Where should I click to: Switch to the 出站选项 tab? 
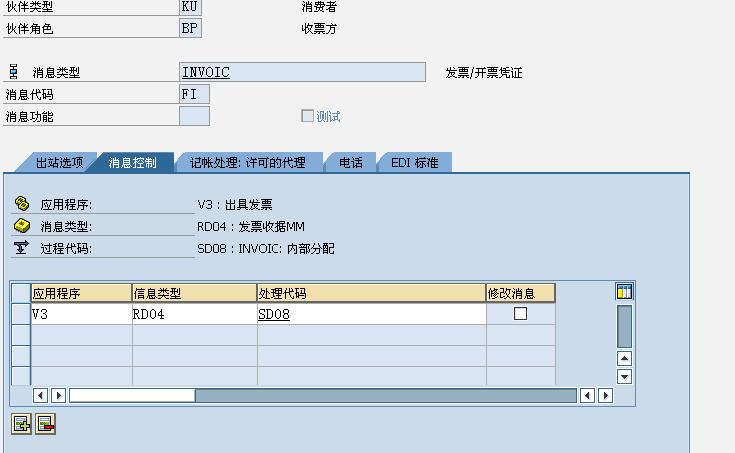(x=59, y=163)
